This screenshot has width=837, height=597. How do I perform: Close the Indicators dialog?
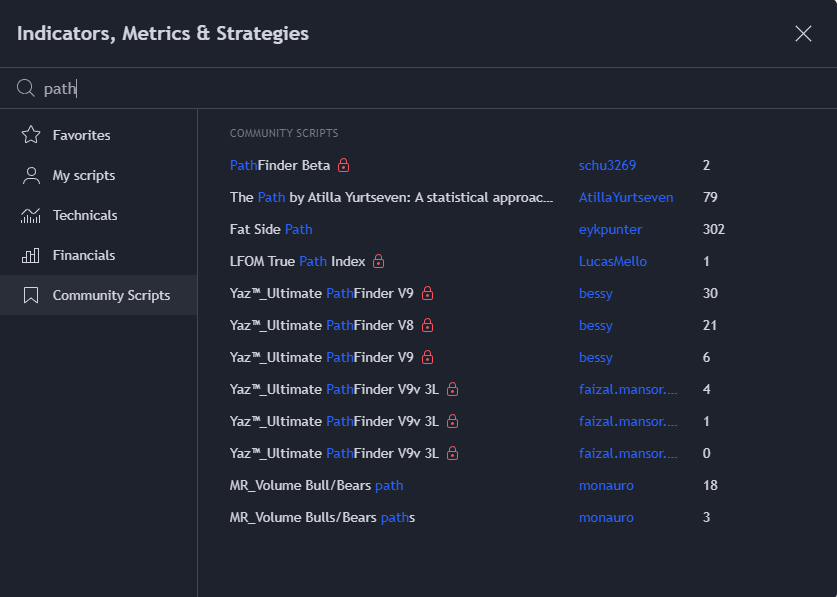coord(803,34)
